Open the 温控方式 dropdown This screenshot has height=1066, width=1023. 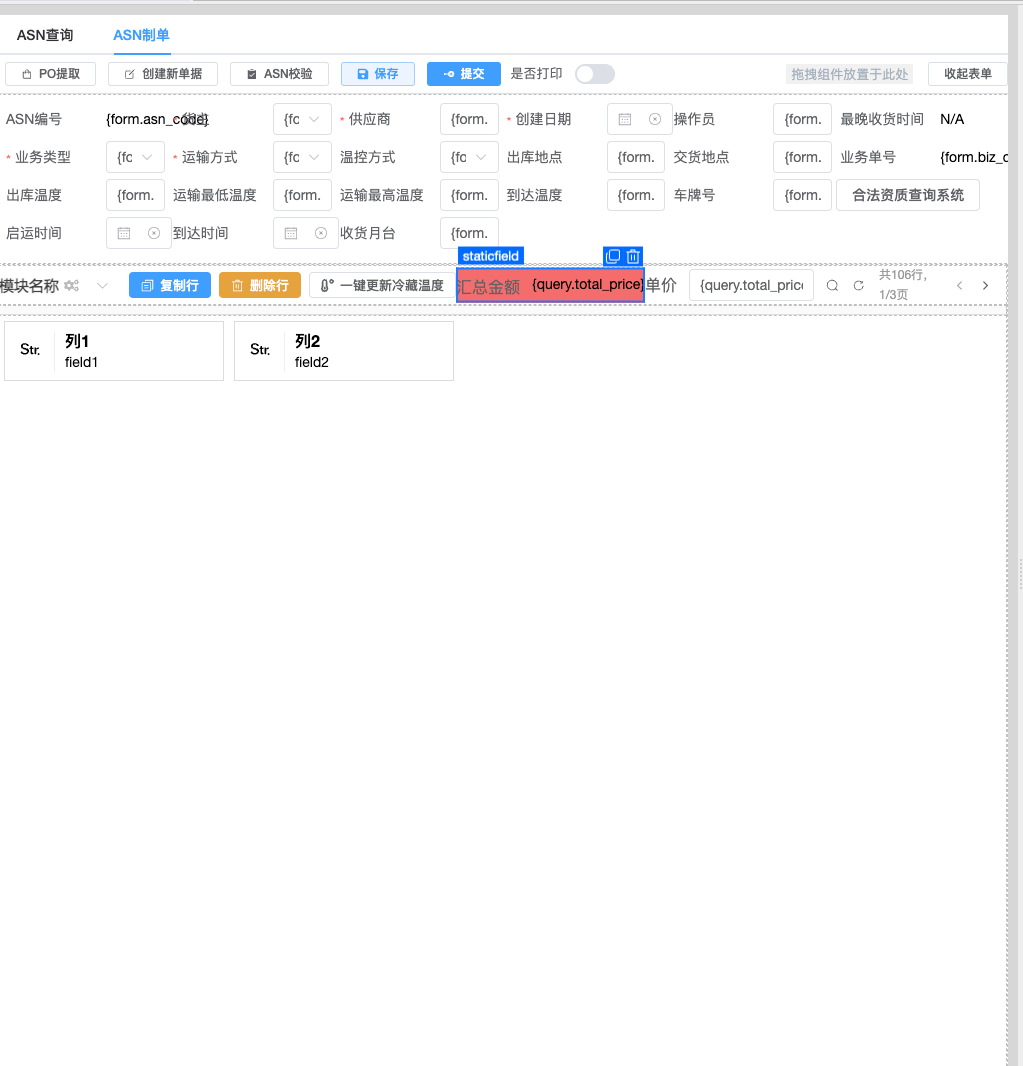coord(469,157)
